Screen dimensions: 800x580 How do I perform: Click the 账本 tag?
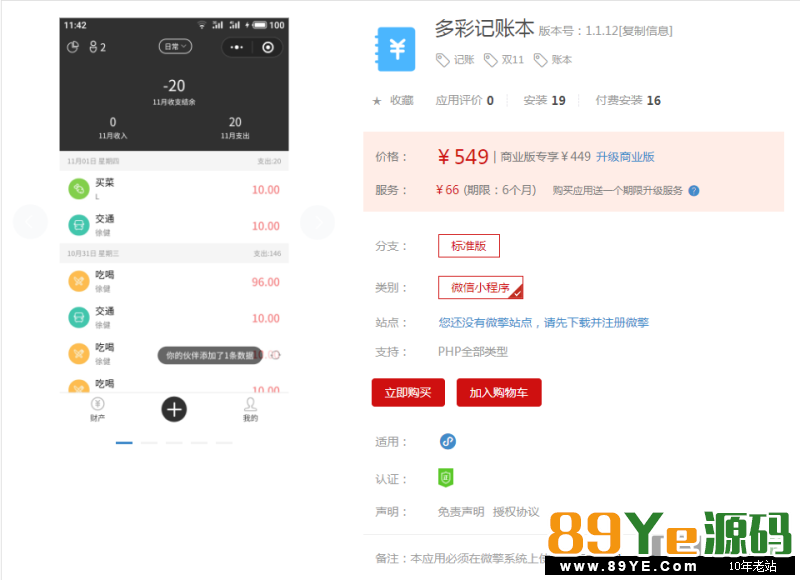[x=553, y=60]
